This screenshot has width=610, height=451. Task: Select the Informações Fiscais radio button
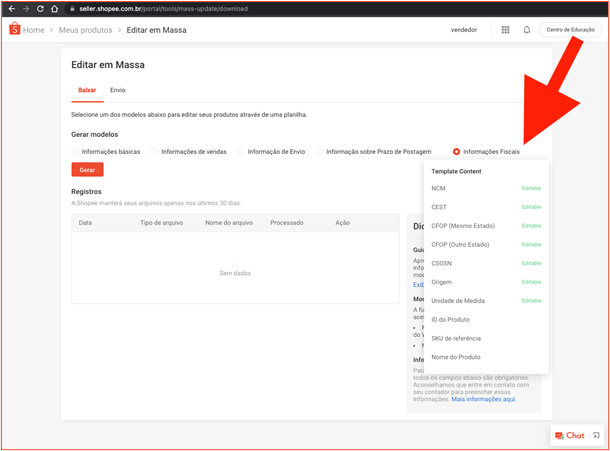tap(457, 151)
